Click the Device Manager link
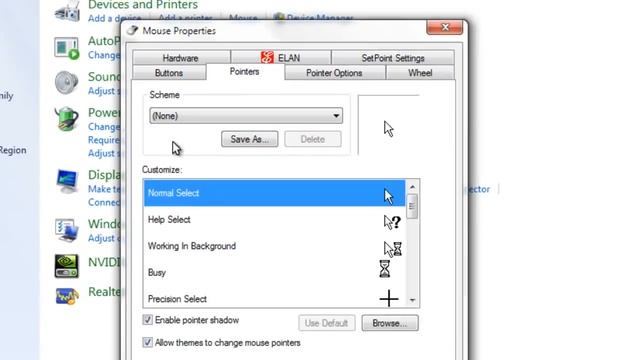The height and width of the screenshot is (360, 640). (320, 18)
